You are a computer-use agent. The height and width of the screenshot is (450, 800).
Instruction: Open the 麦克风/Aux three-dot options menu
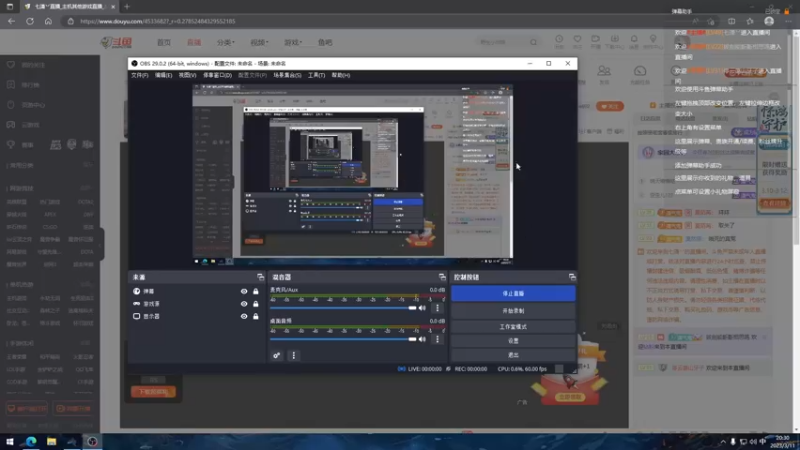tap(437, 308)
